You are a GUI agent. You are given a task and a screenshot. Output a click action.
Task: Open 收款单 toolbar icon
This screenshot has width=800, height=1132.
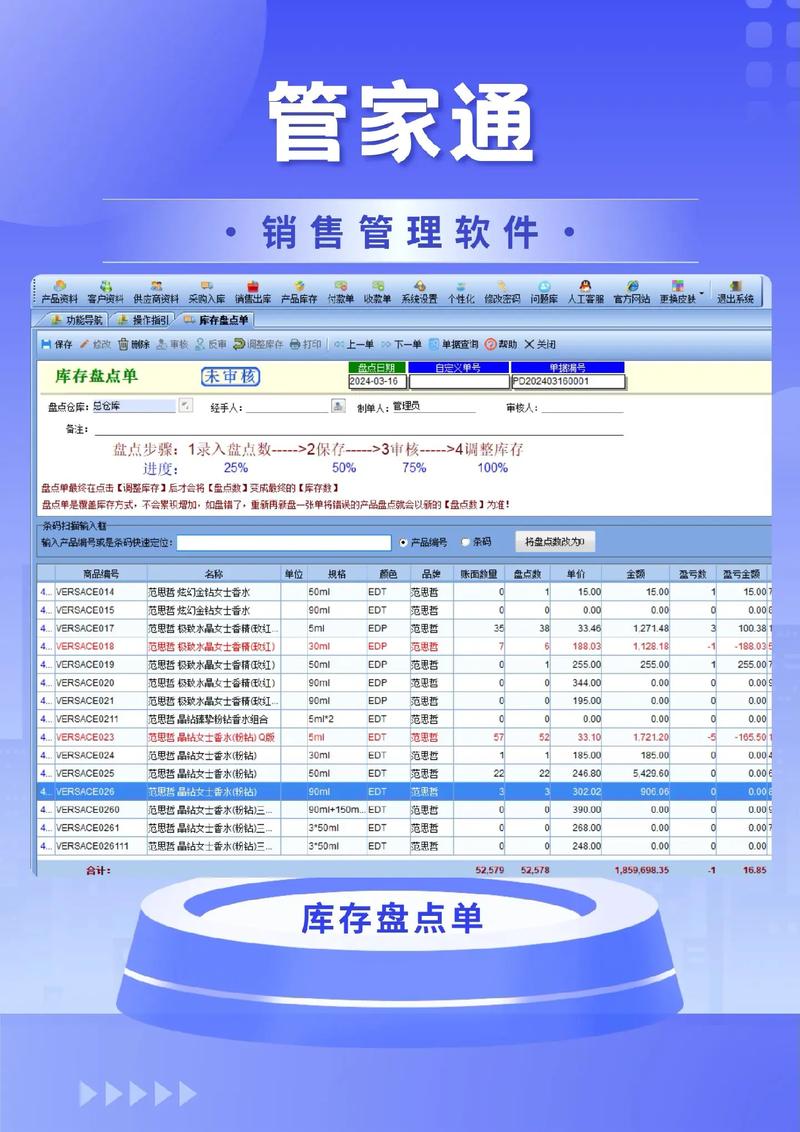(x=378, y=292)
